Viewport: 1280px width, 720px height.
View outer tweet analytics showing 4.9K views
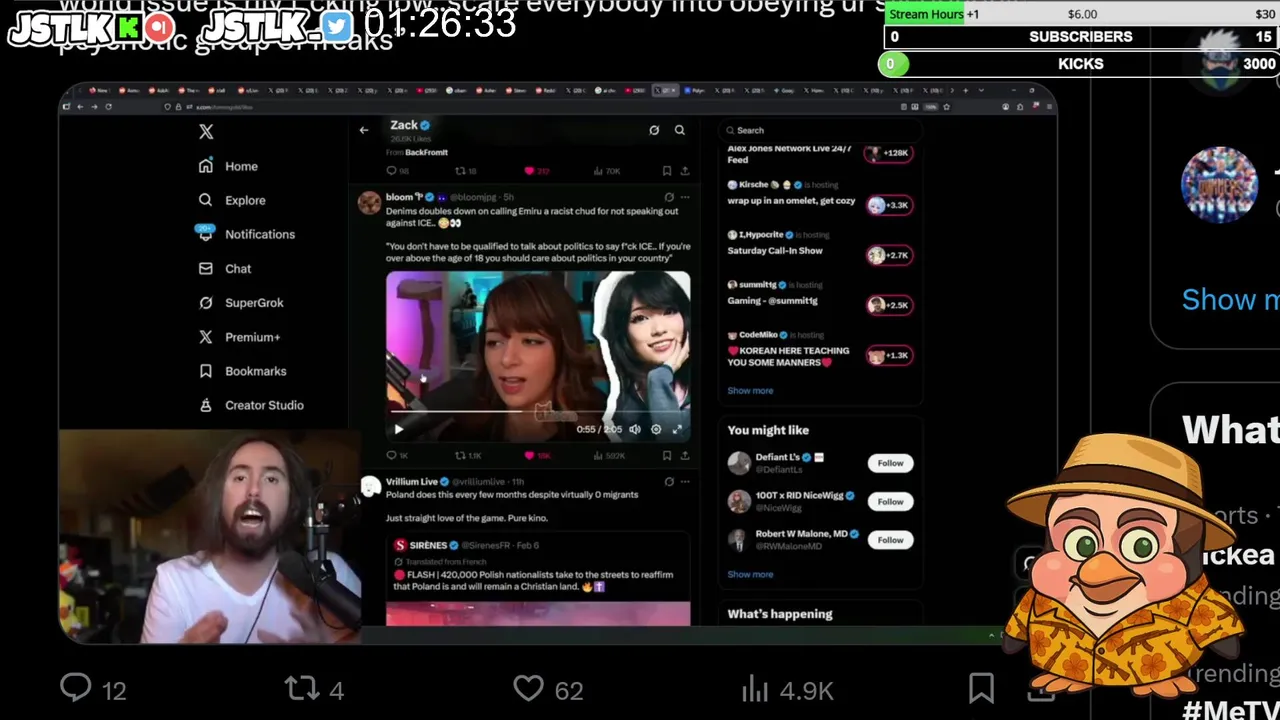[x=787, y=689]
